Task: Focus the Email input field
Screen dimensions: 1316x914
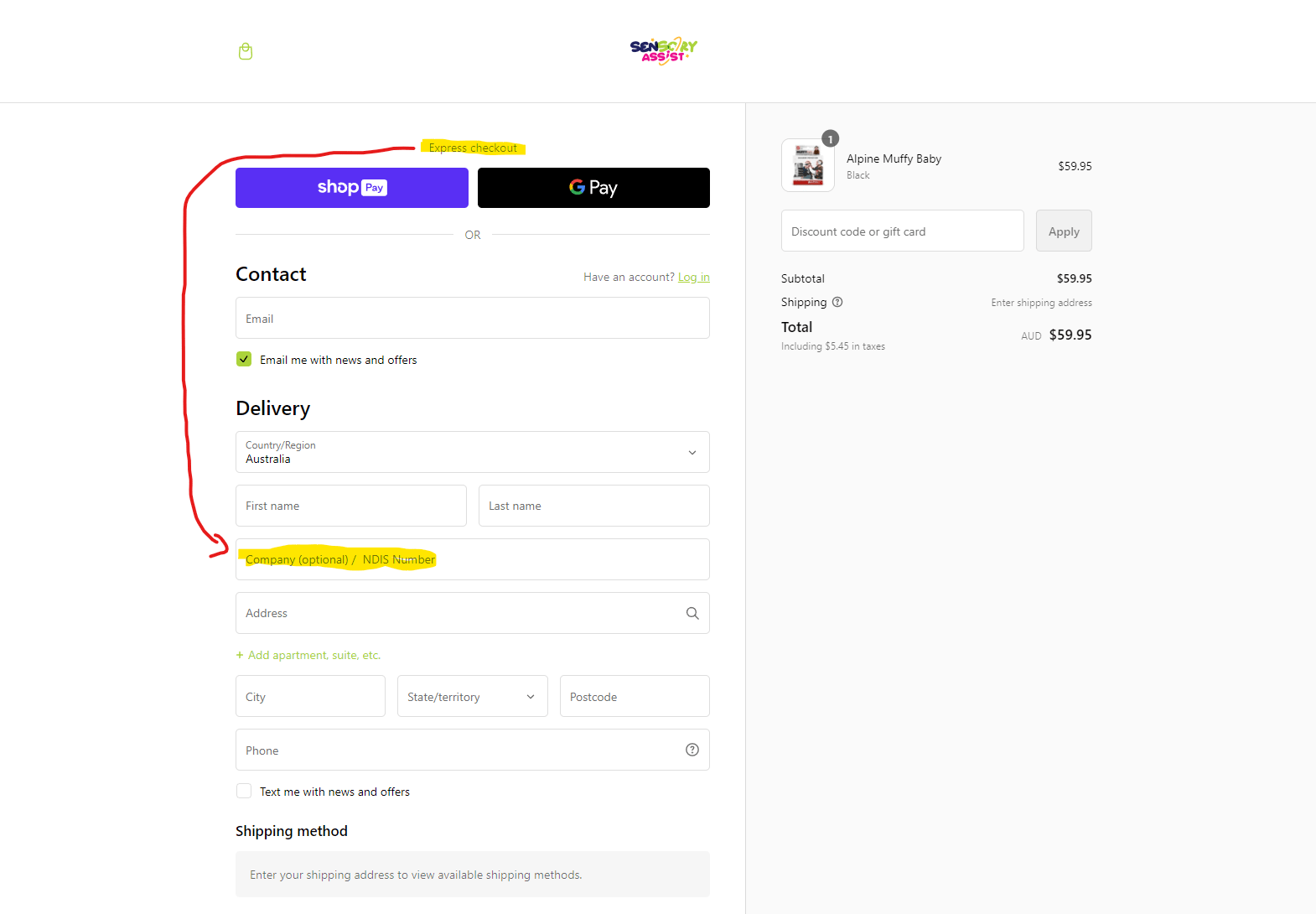Action: (473, 318)
